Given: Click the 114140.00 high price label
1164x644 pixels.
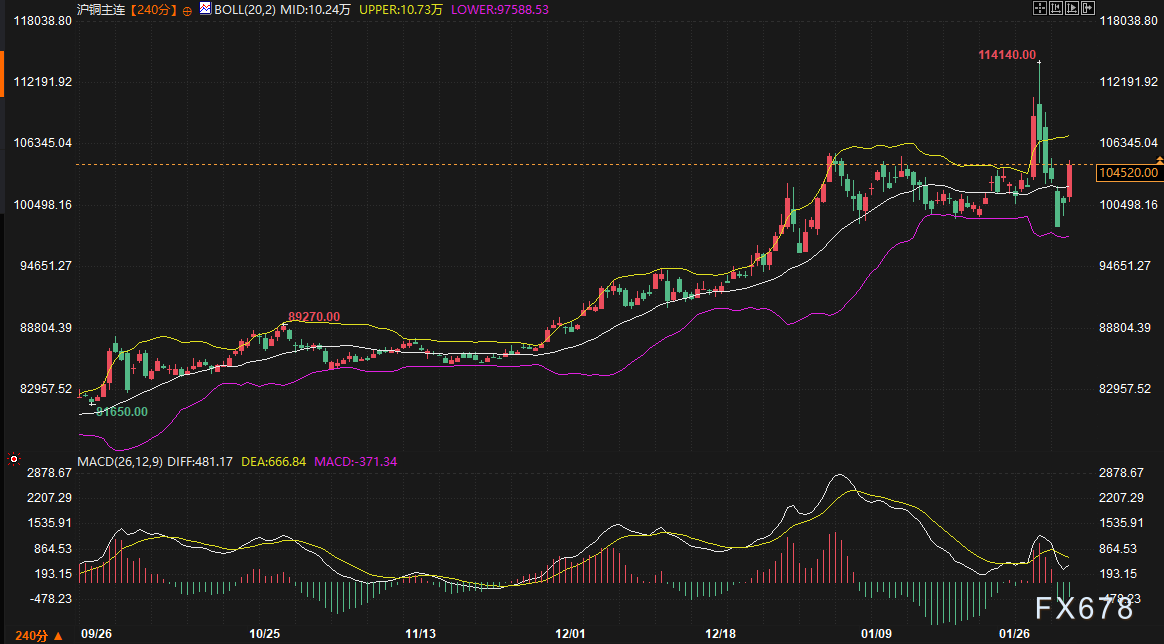Looking at the screenshot, I should (1007, 55).
